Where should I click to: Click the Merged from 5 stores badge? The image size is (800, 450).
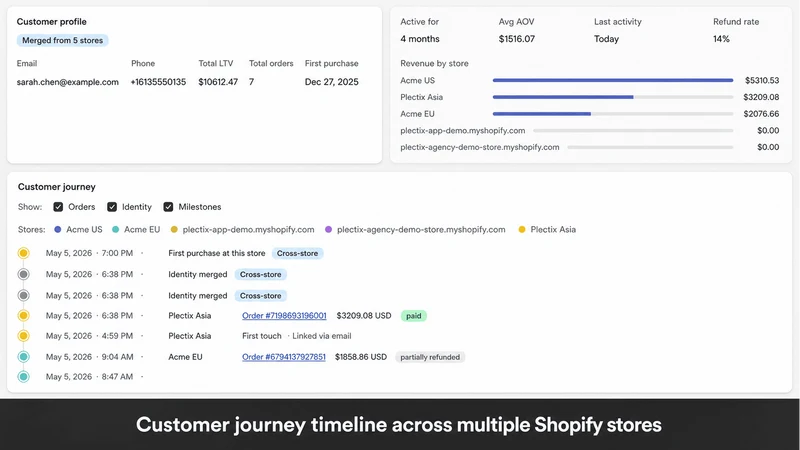click(x=62, y=40)
